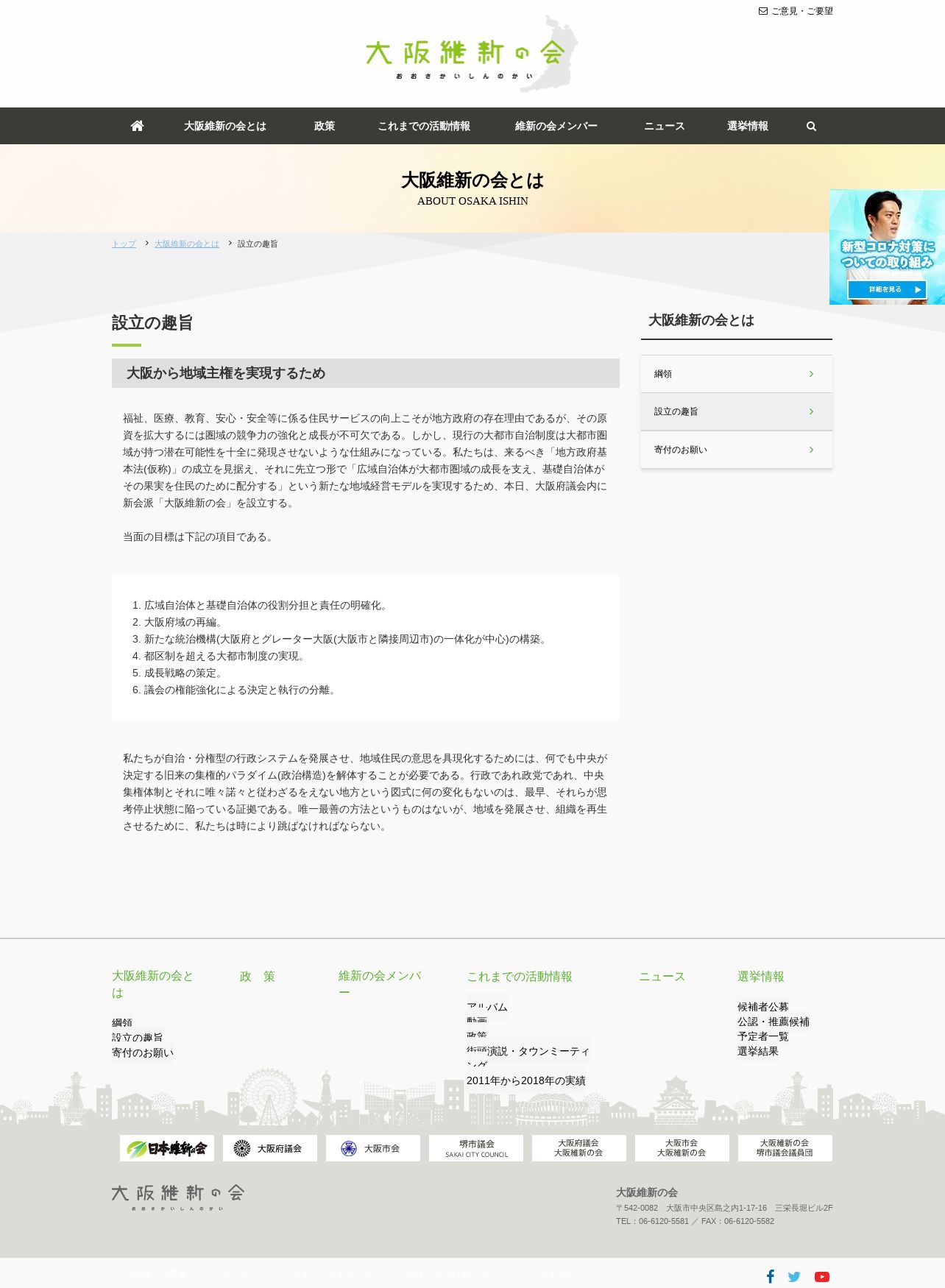Open footer link 寄付のお願い

pos(143,1053)
